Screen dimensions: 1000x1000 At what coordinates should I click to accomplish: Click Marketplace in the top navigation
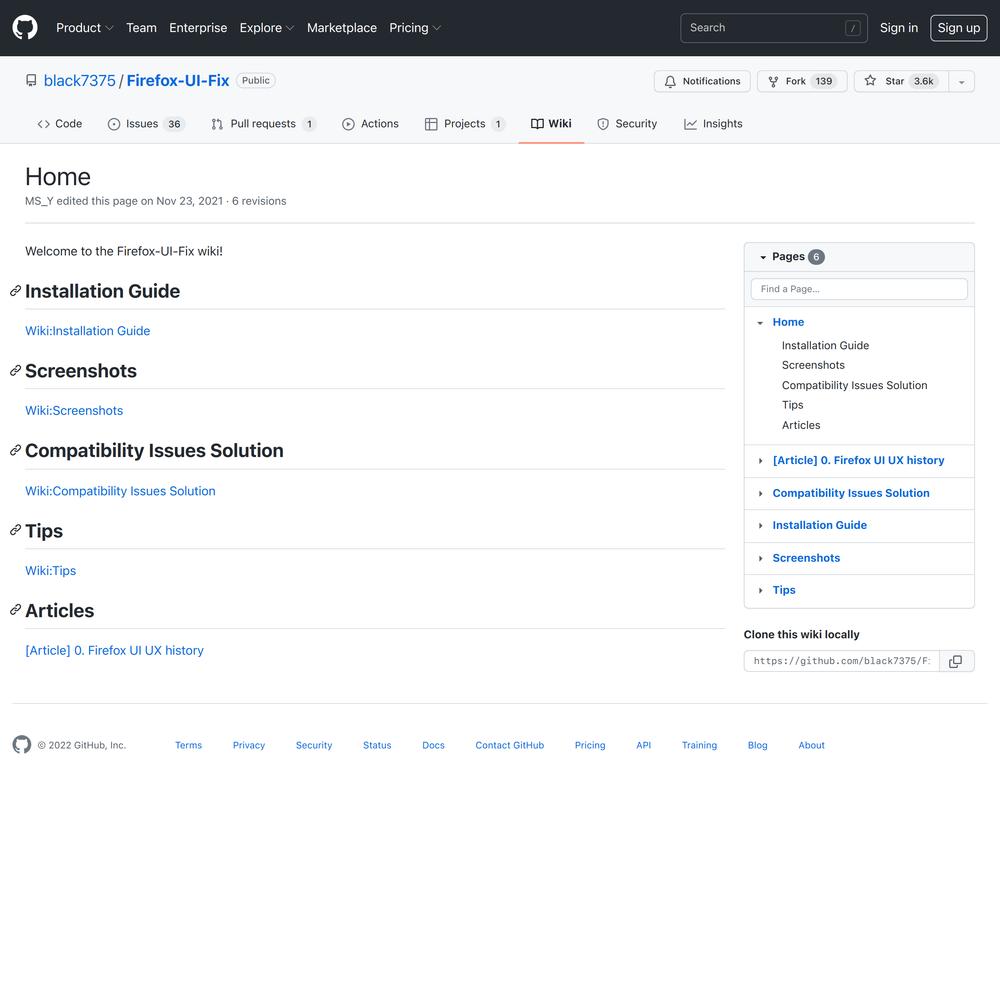(x=342, y=28)
